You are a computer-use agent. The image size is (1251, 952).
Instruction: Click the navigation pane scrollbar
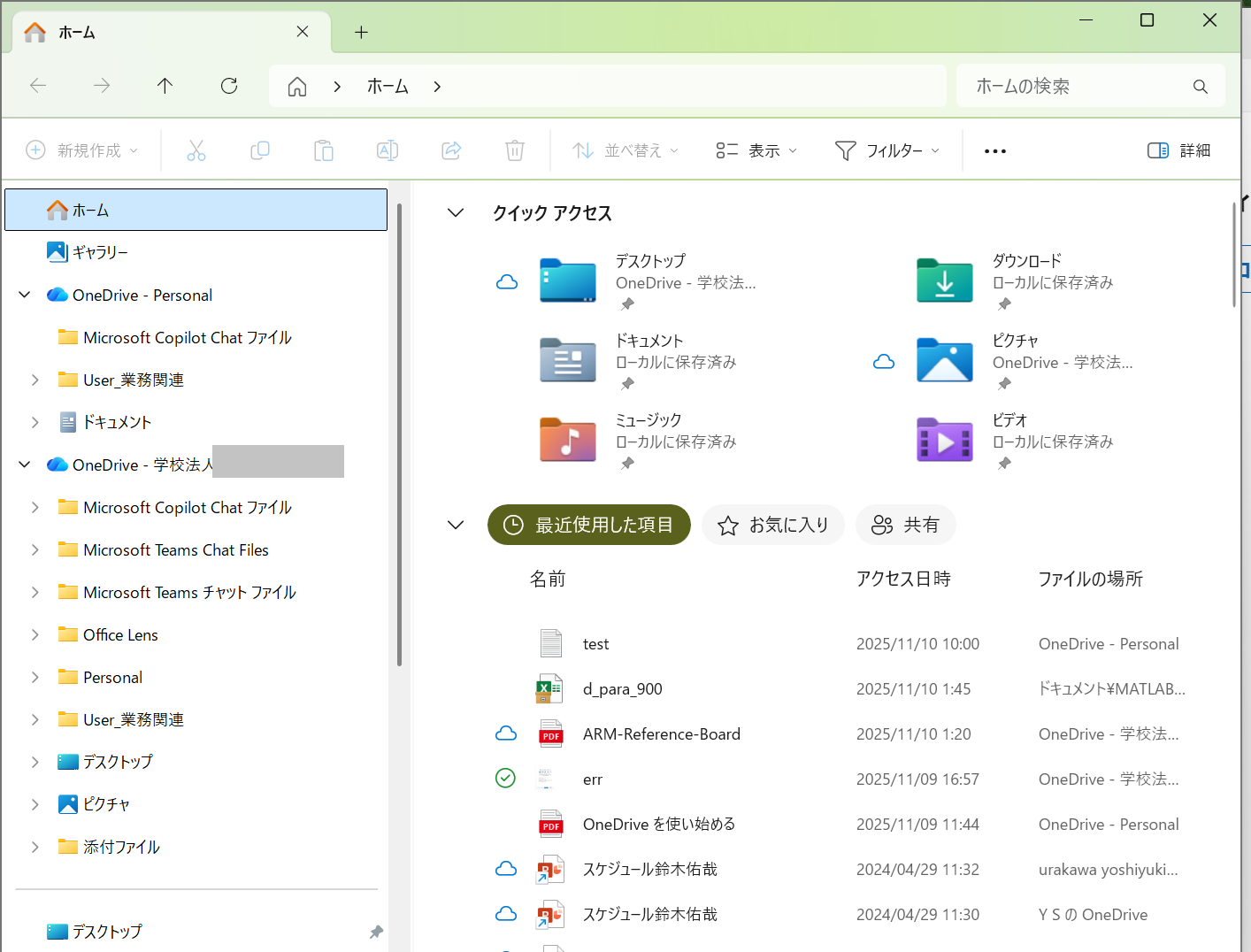pos(399,434)
